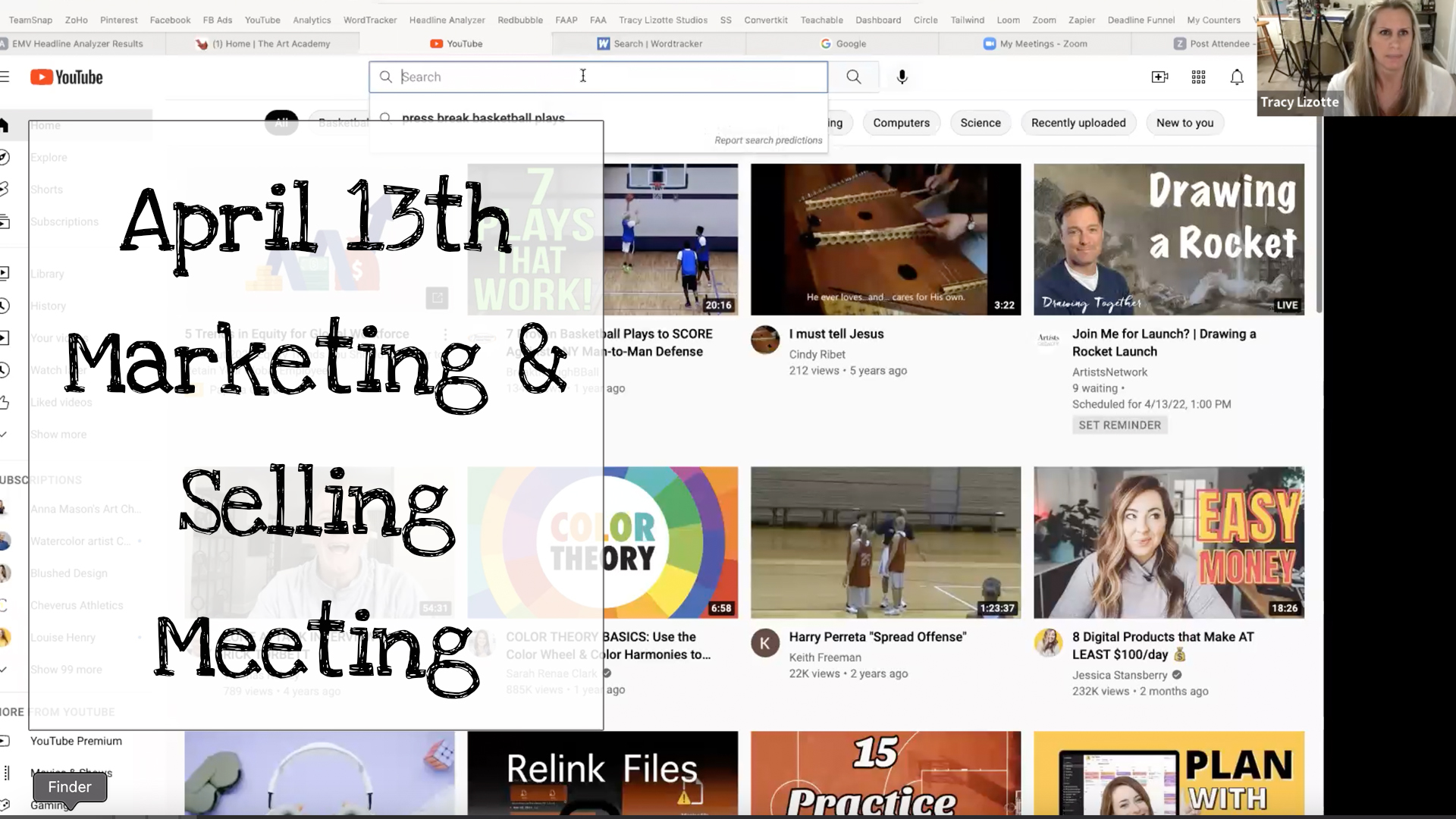Click the Cindy Ribet channel avatar
1456x819 pixels.
click(764, 340)
